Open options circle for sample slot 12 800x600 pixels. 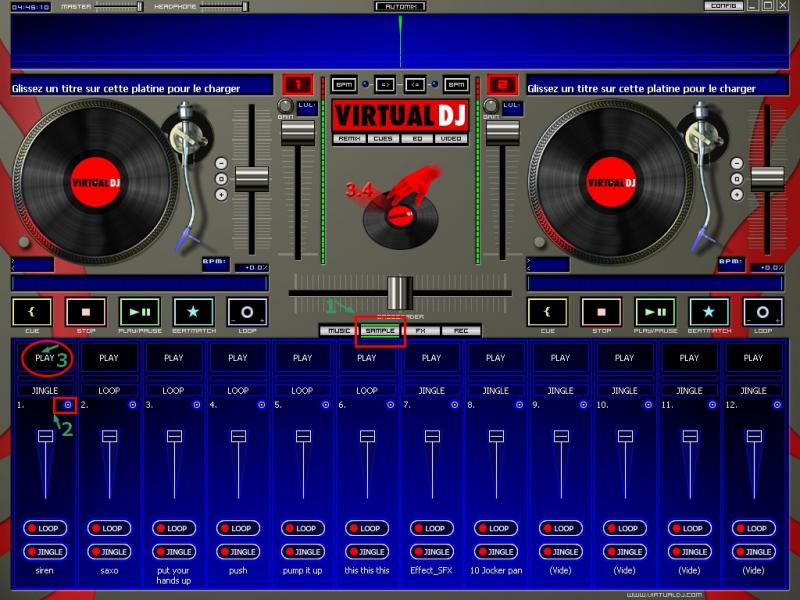(x=777, y=405)
